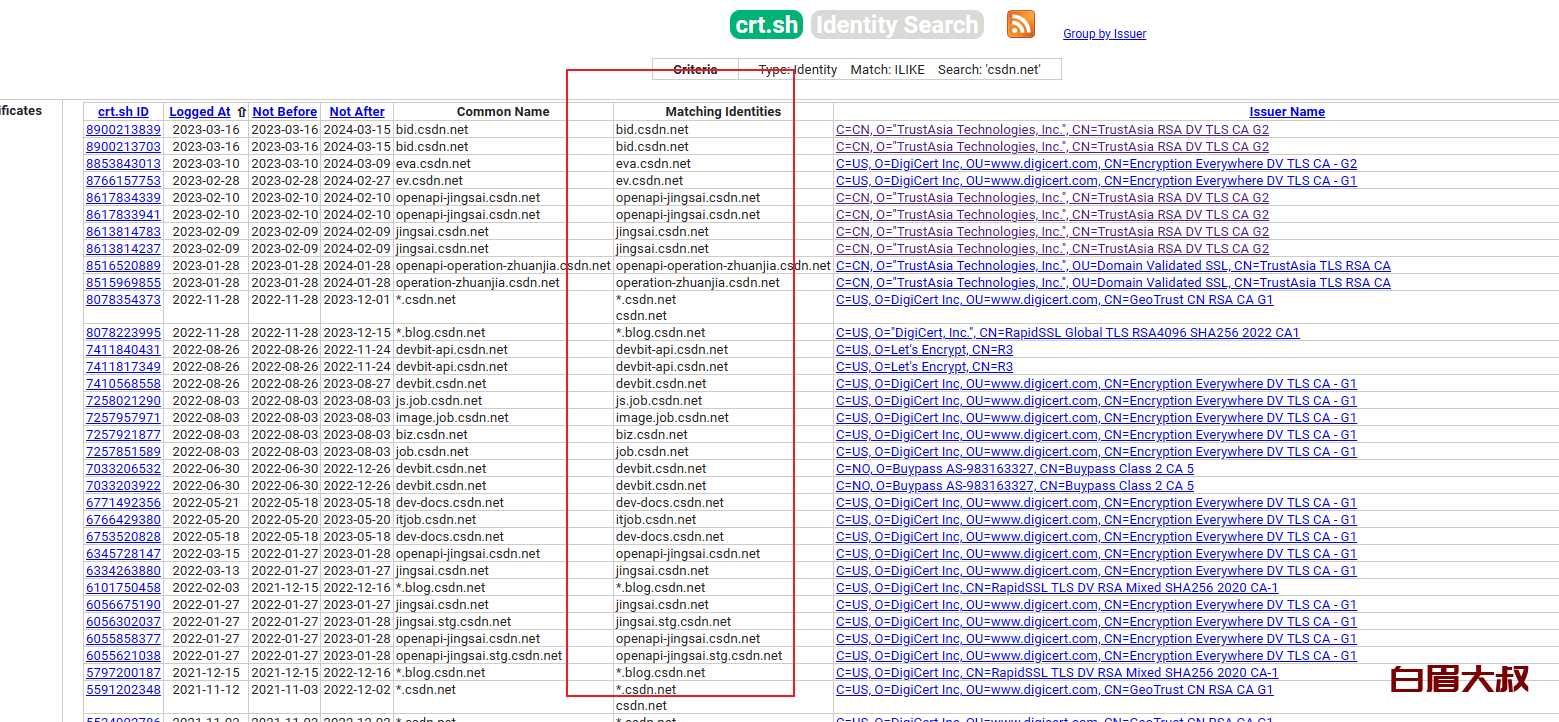Open certificate ID 7033203922
Viewport: 1559px width, 722px height.
[123, 486]
